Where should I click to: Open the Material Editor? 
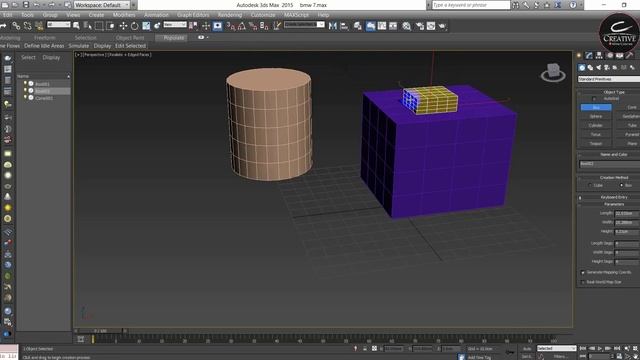tap(406, 26)
